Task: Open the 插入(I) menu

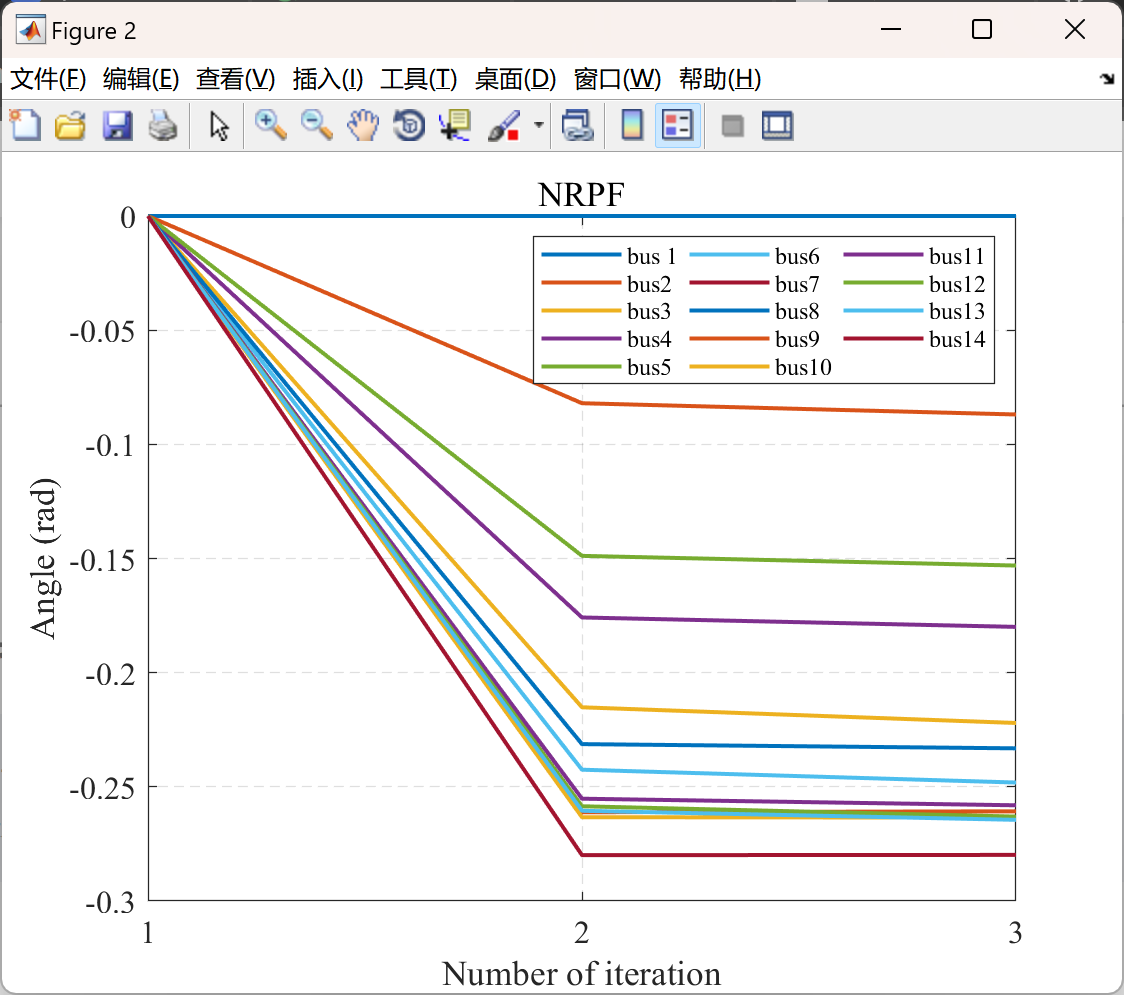Action: coord(326,79)
